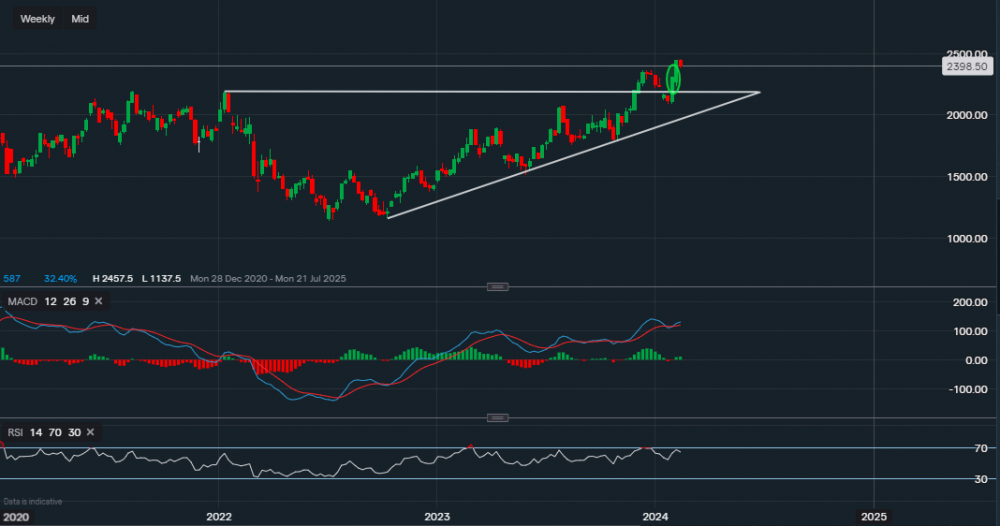Open the Weekly timeframe dropdown
Image resolution: width=1000 pixels, height=526 pixels.
point(38,19)
